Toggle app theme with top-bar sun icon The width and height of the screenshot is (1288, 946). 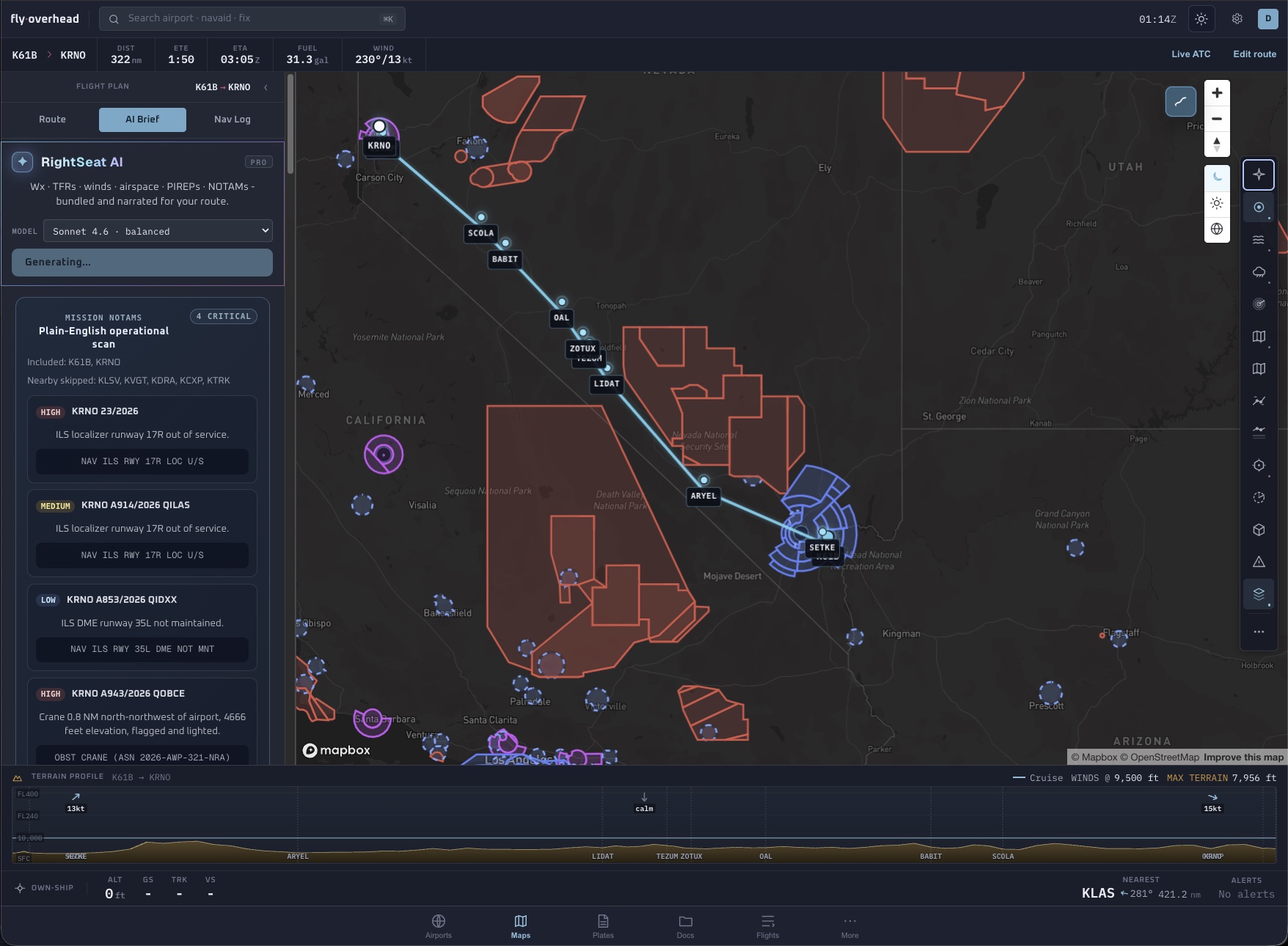click(x=1201, y=19)
